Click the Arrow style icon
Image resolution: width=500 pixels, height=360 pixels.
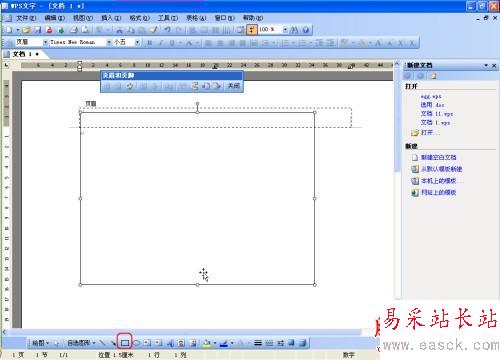[x=280, y=343]
